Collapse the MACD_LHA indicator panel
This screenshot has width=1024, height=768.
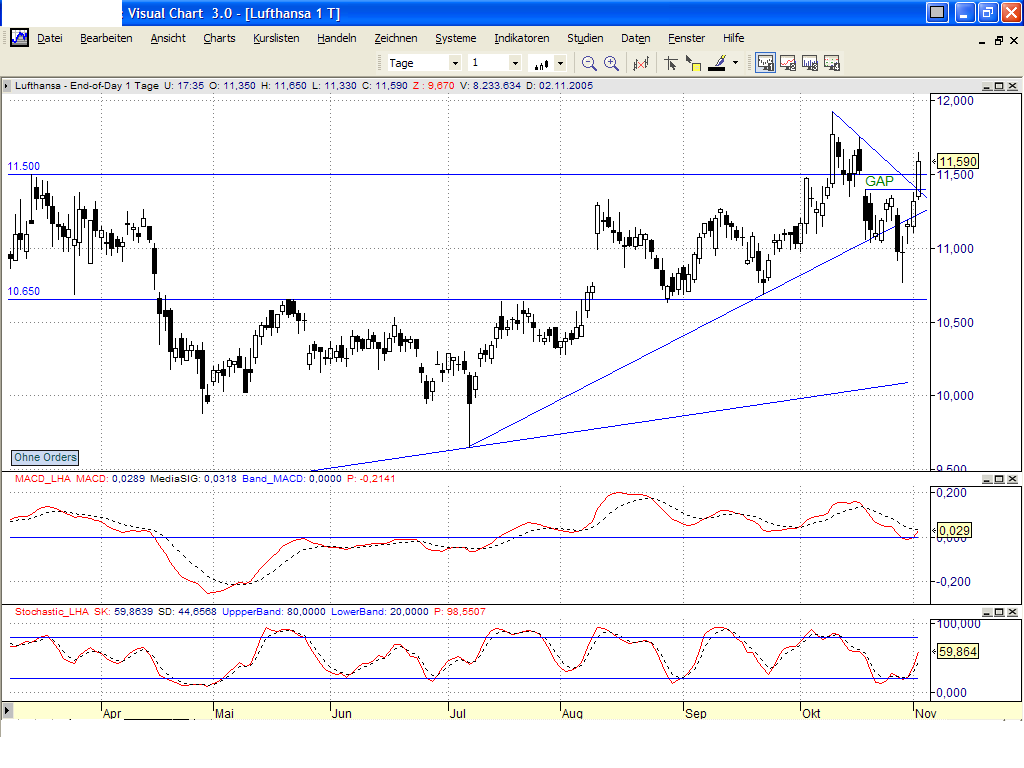click(x=987, y=481)
